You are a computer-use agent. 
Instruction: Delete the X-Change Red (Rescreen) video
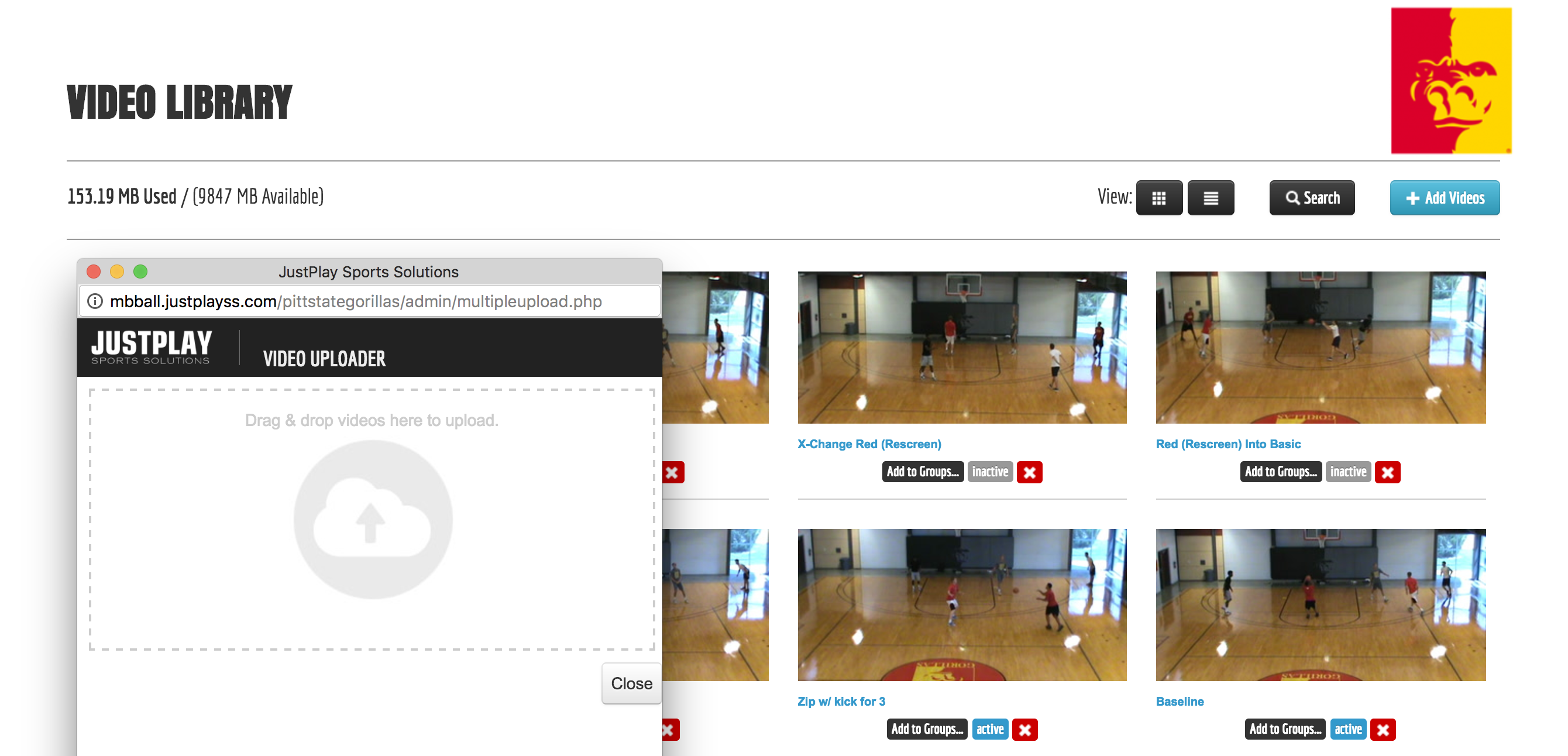pyautogui.click(x=1029, y=472)
